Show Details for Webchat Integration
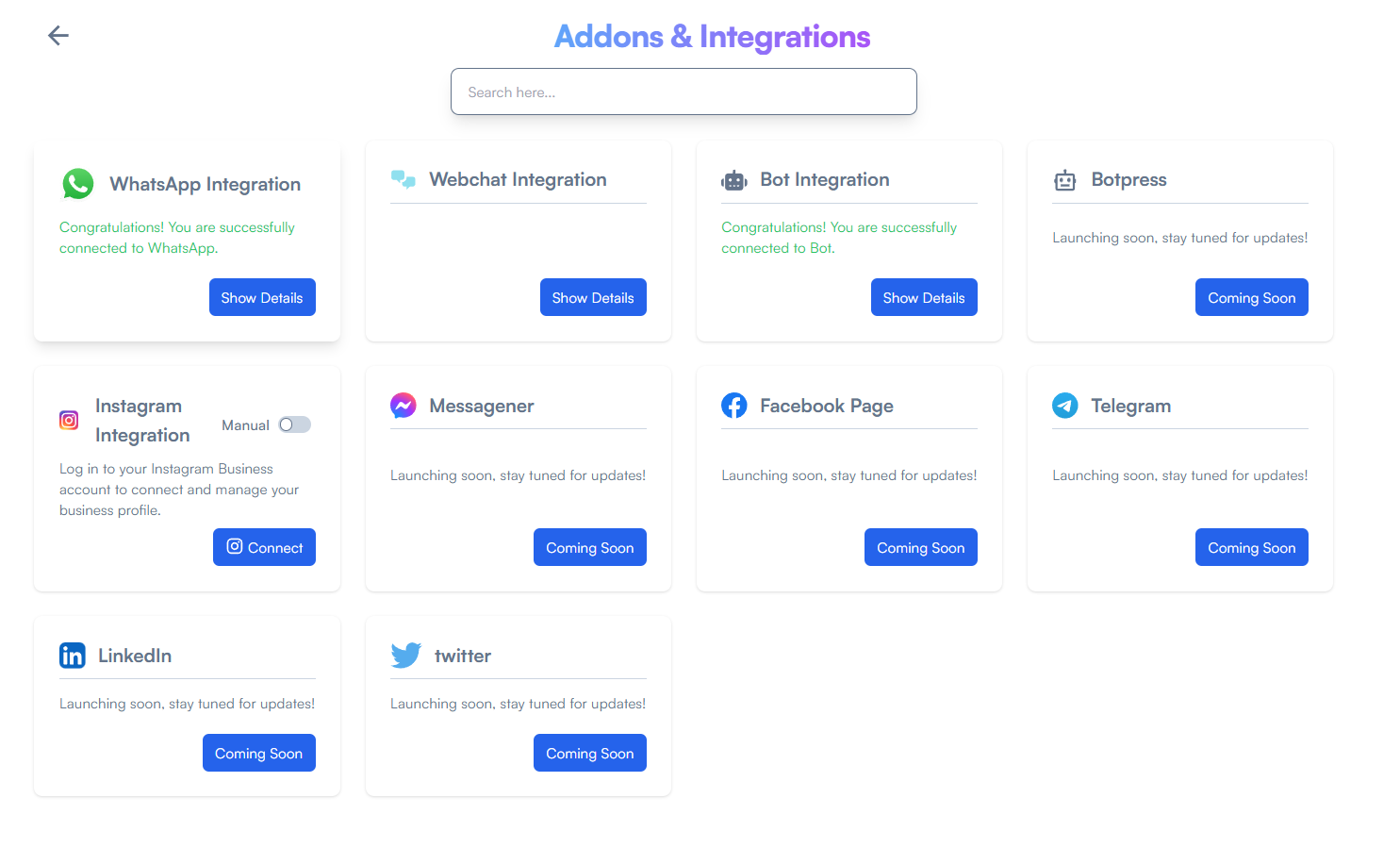Viewport: 1400px width, 848px height. (x=593, y=297)
